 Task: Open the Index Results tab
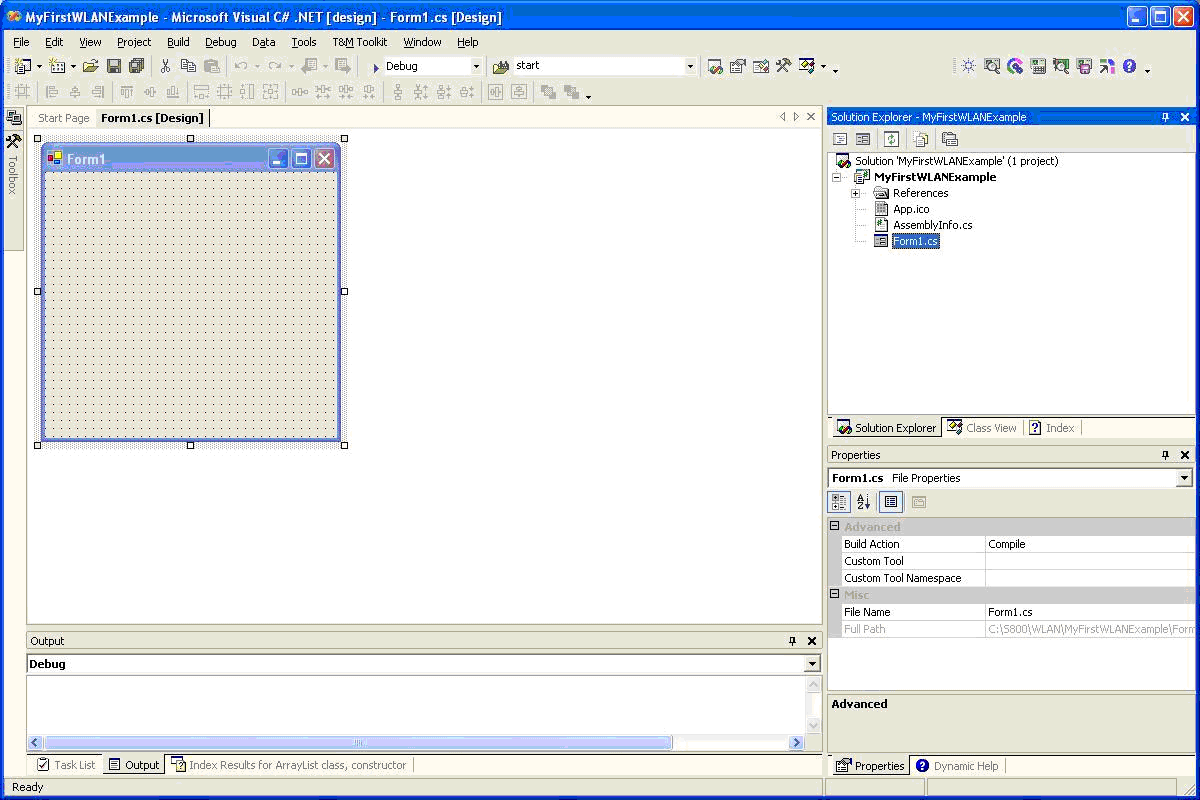(x=289, y=765)
